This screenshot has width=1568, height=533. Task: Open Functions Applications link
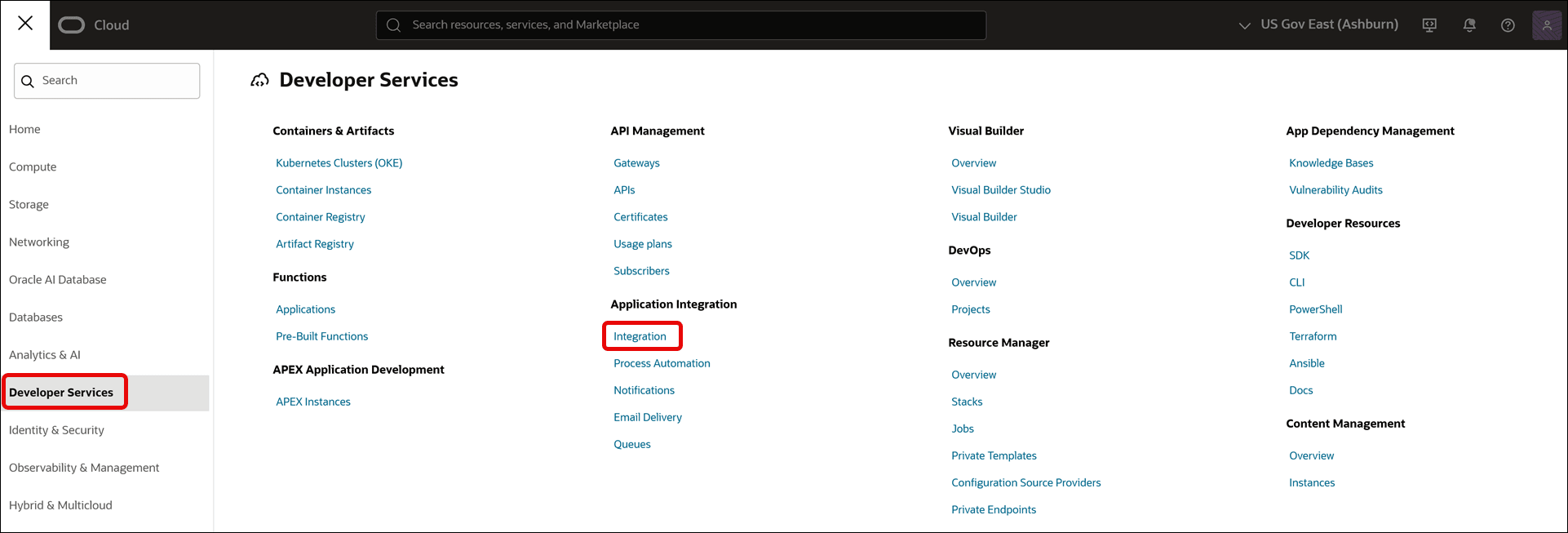pos(306,309)
